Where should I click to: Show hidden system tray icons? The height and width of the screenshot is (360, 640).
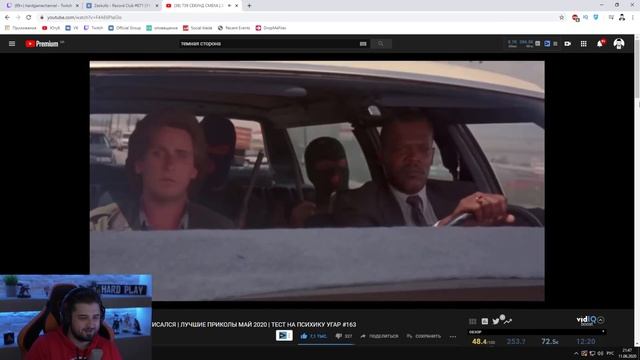(x=576, y=353)
